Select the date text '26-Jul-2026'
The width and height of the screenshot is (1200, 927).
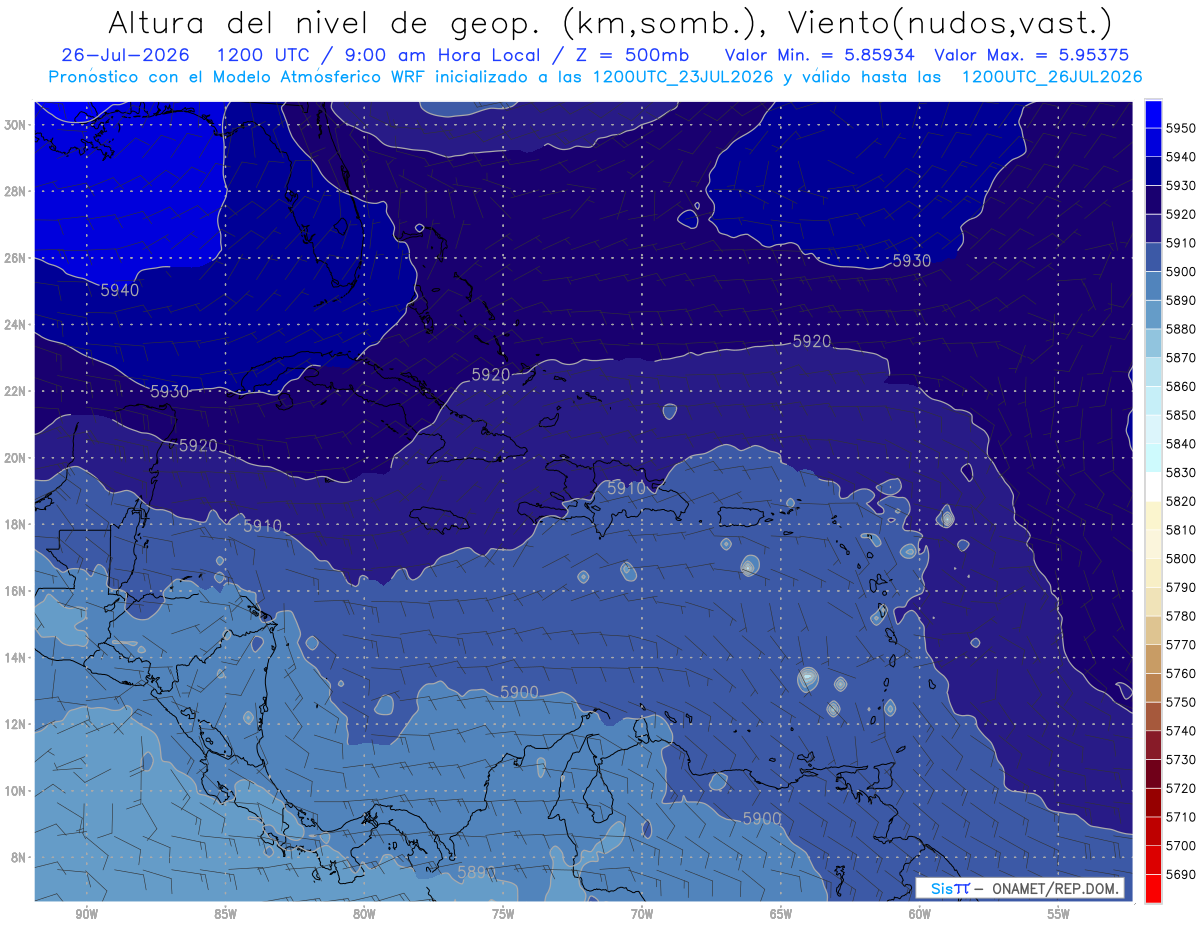point(125,55)
